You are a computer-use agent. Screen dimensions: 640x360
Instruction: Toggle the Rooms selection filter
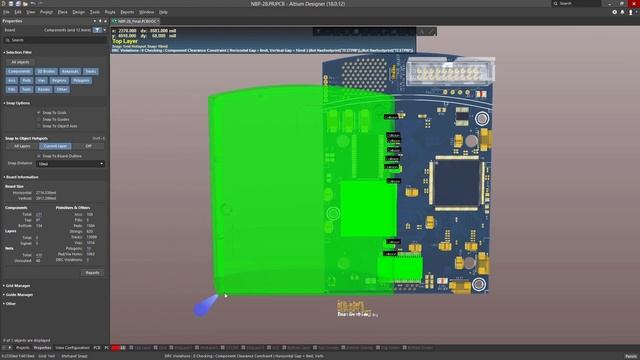(x=44, y=89)
